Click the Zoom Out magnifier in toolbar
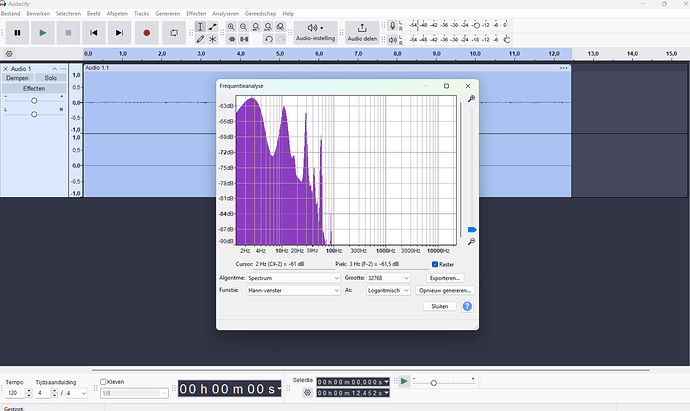The image size is (690, 411). click(243, 27)
